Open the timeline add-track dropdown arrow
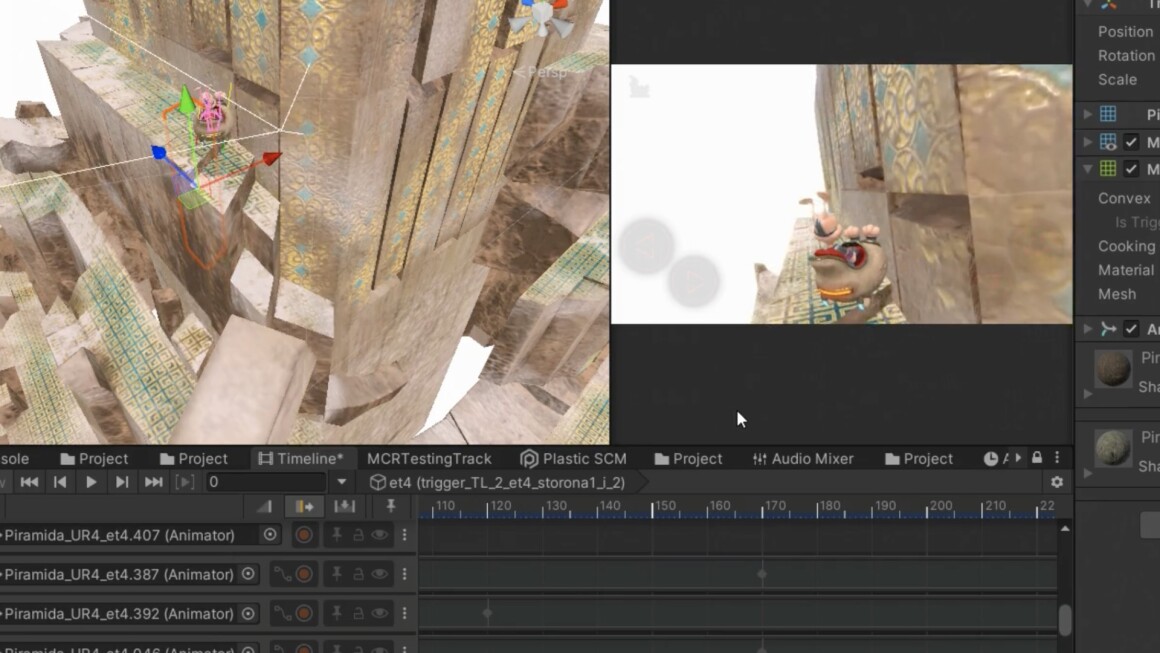This screenshot has height=653, width=1160. (341, 482)
